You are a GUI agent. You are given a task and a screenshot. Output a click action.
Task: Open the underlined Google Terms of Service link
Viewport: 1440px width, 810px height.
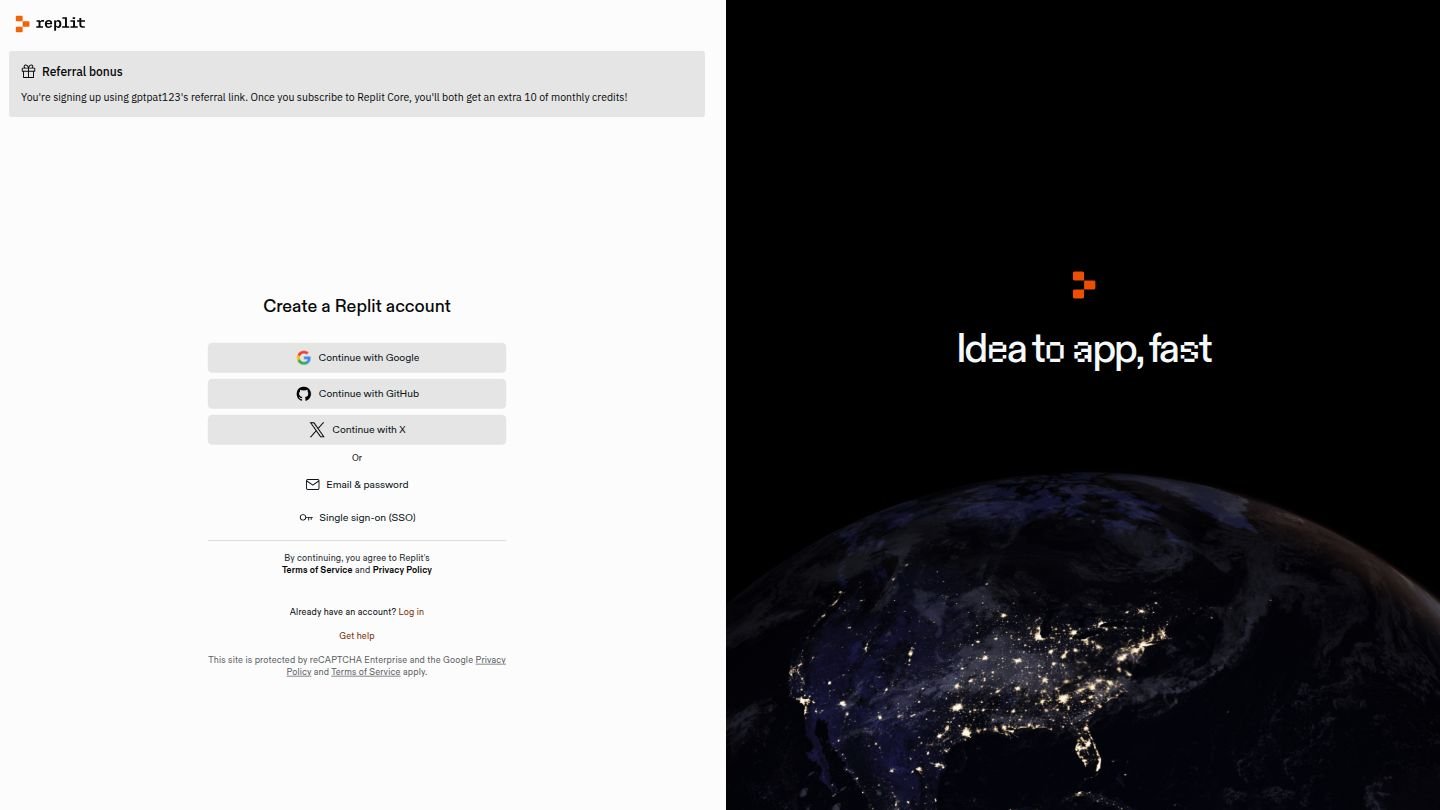point(366,672)
